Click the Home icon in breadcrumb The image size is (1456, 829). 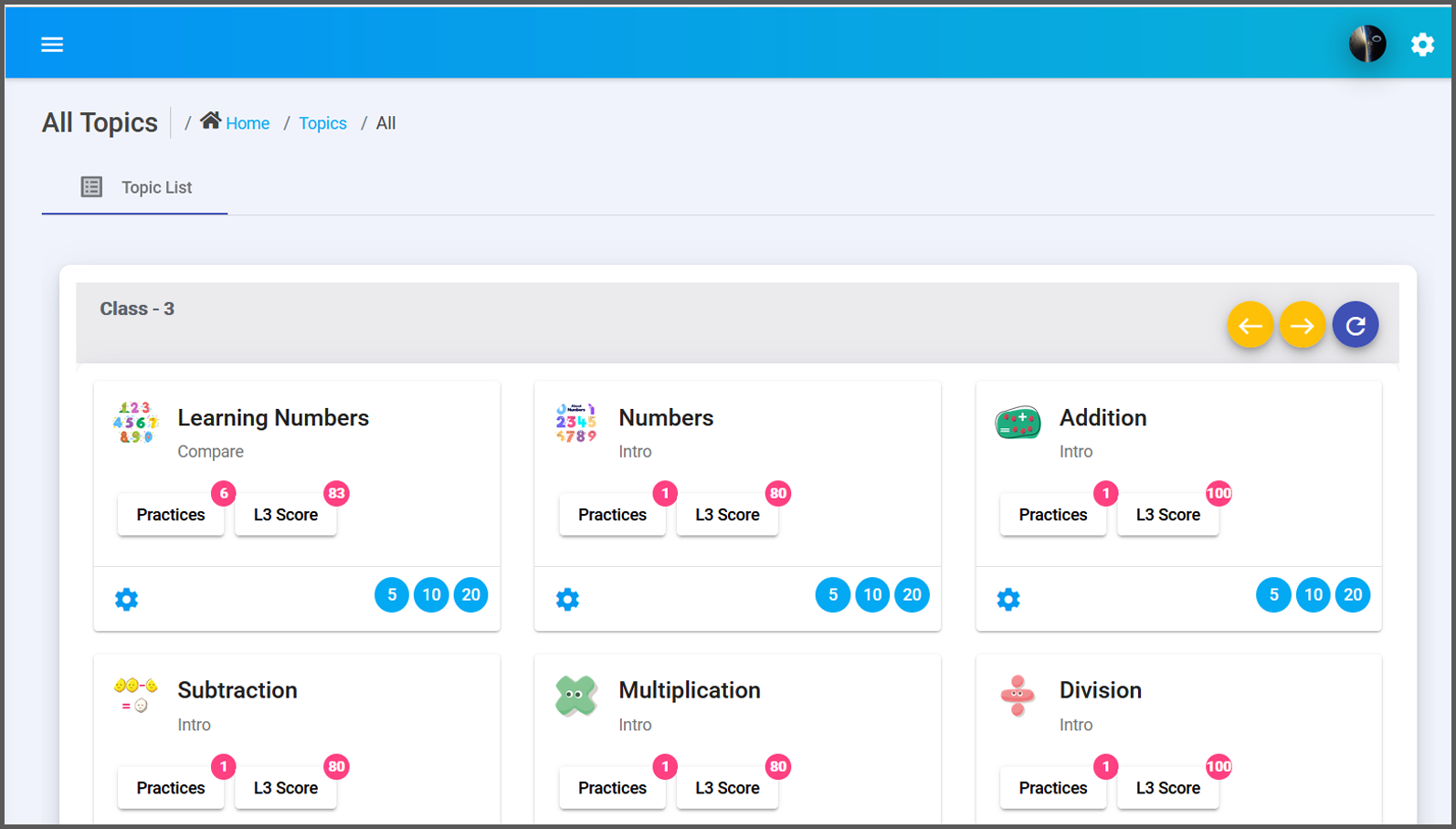(x=211, y=121)
